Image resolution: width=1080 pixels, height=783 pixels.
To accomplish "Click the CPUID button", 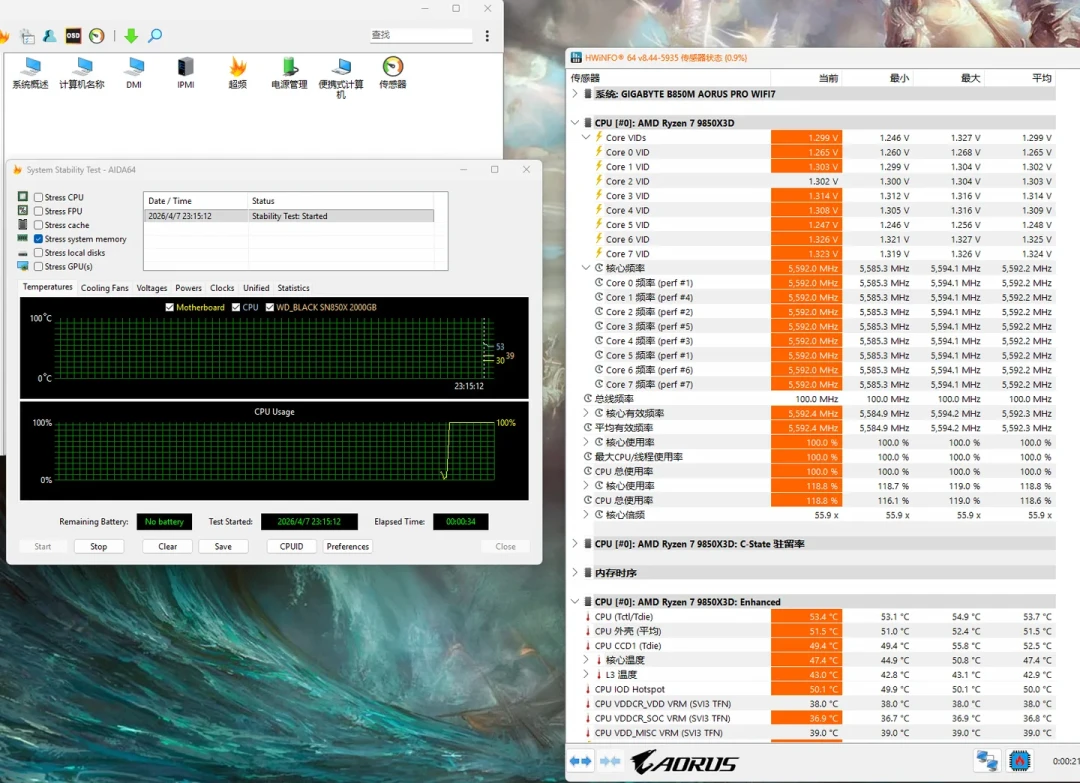I will [291, 546].
